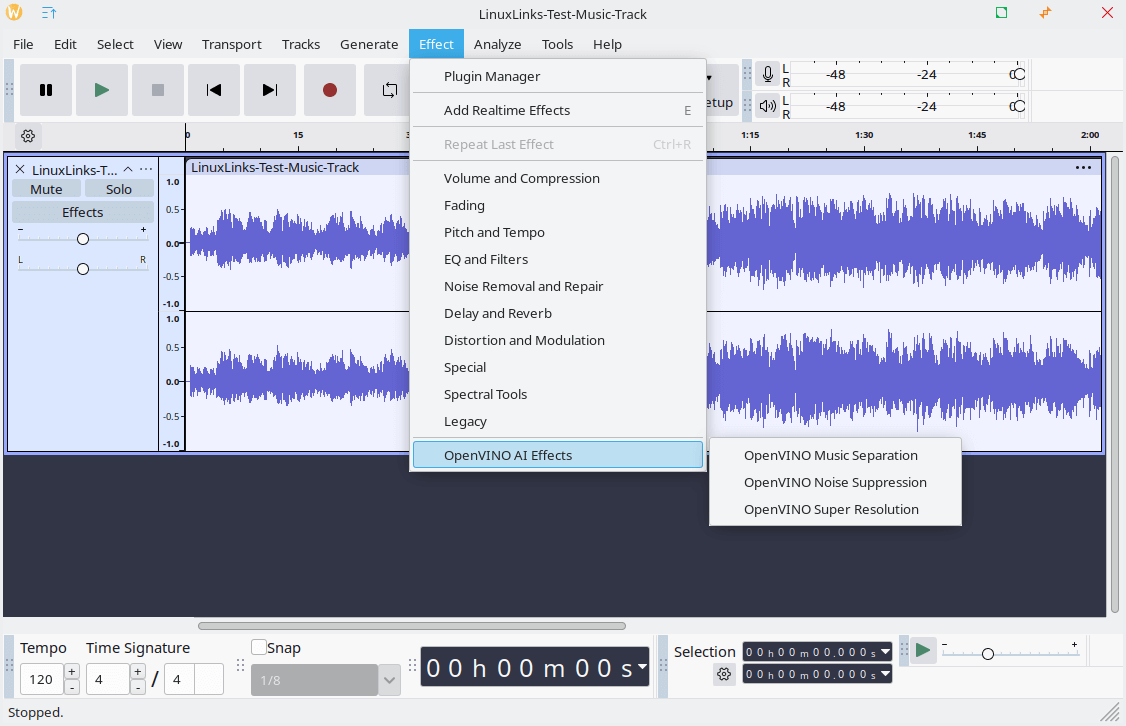This screenshot has height=726, width=1126.
Task: Expand the Pitch and Tempo submenu
Action: pos(558,232)
